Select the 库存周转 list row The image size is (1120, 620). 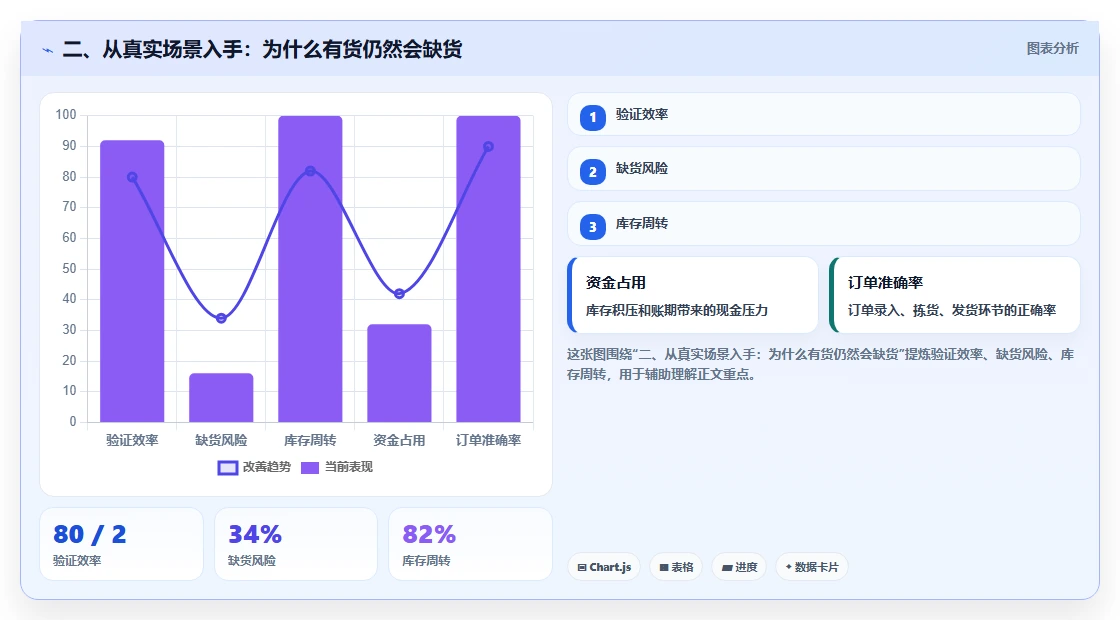(x=824, y=224)
